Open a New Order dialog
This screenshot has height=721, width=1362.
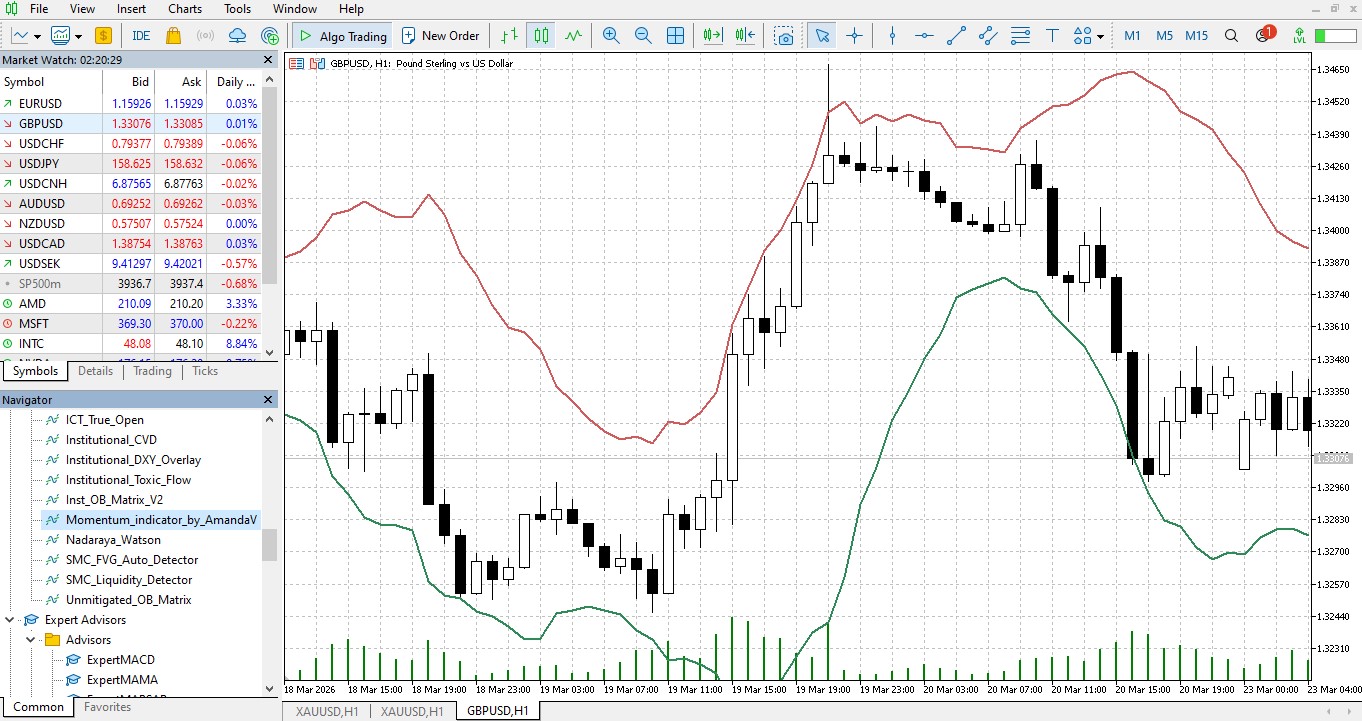[440, 36]
